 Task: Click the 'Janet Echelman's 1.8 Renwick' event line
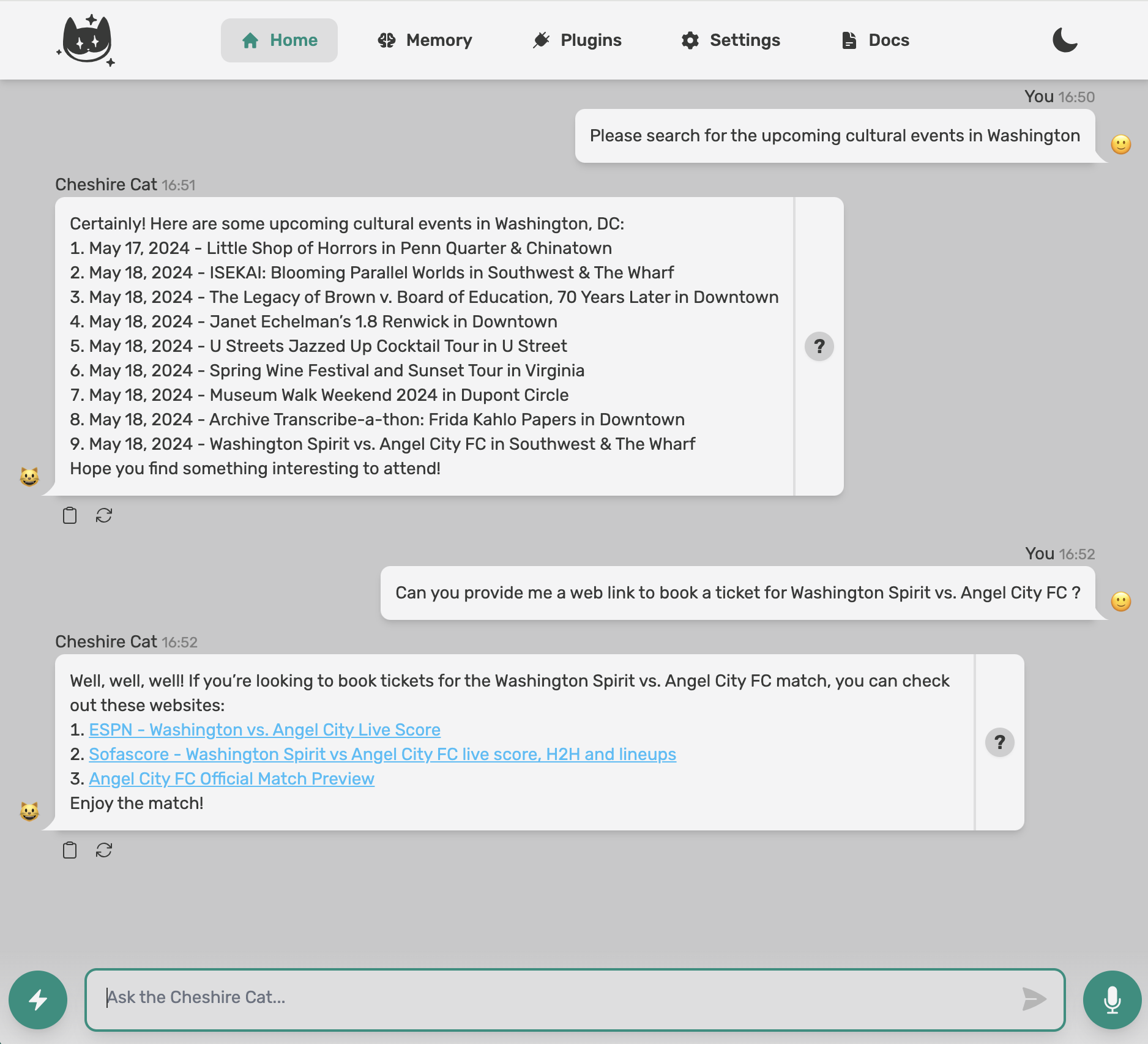(x=313, y=321)
